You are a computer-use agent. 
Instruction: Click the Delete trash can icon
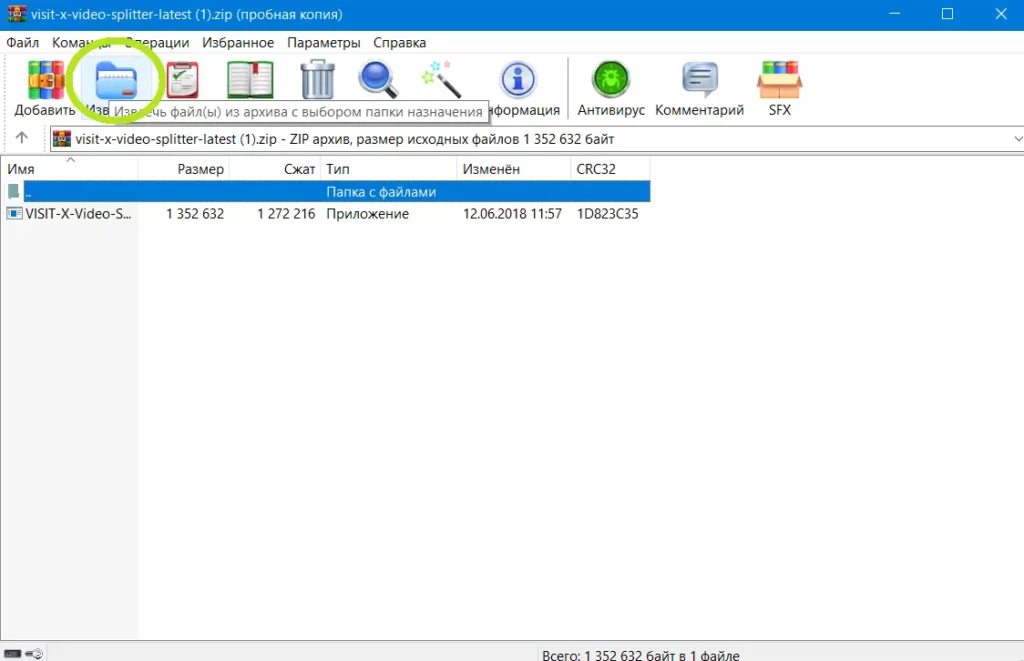(x=317, y=80)
